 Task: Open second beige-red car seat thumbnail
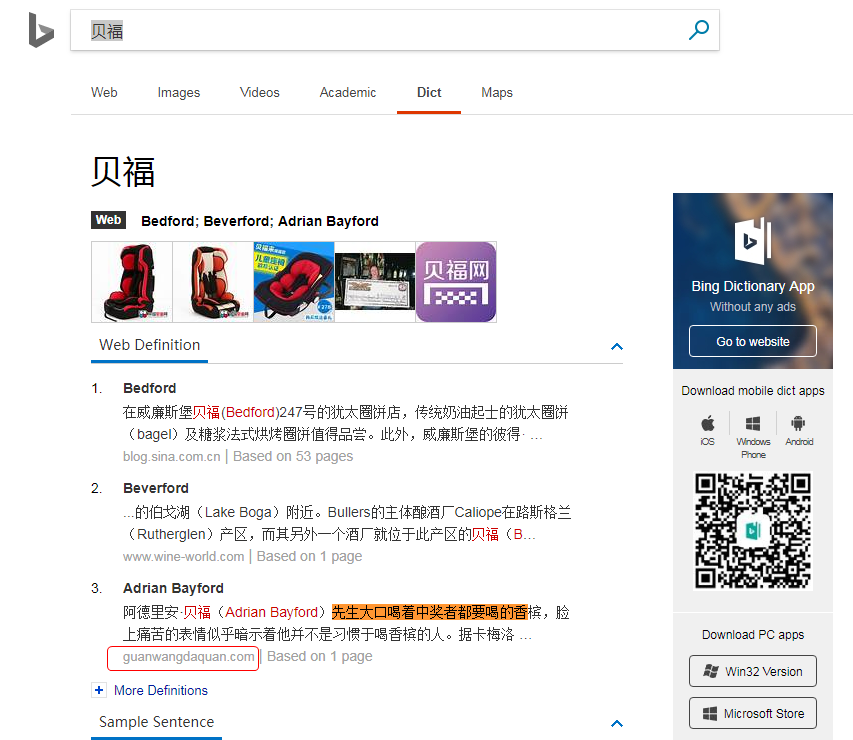(x=213, y=282)
